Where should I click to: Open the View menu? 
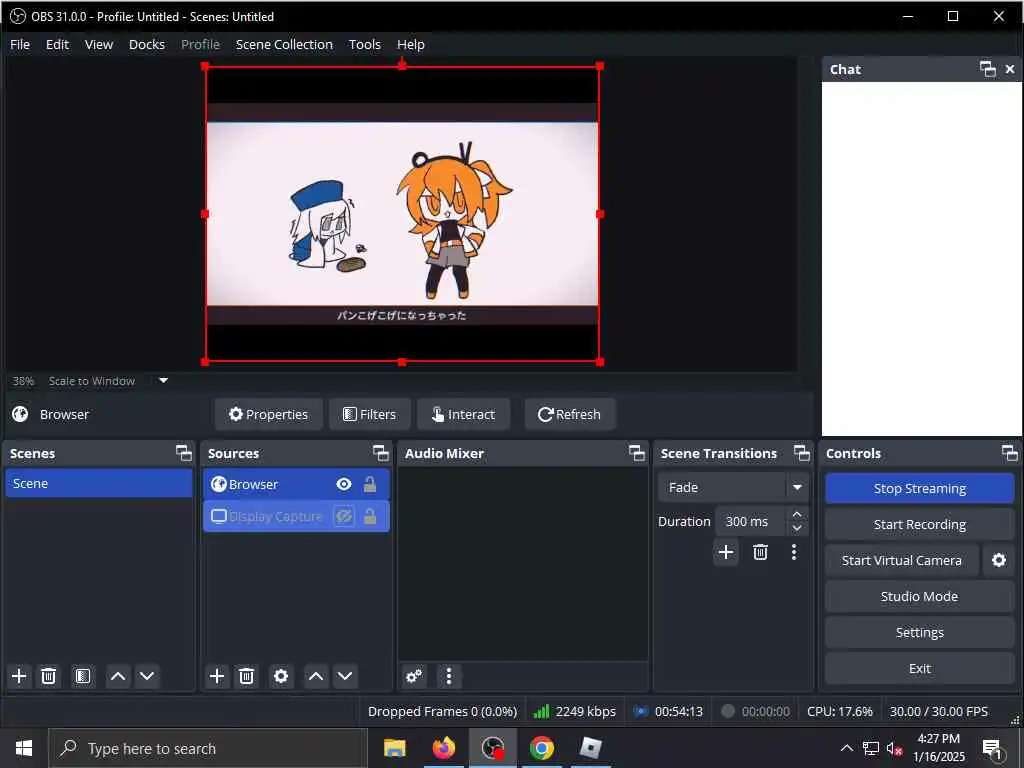coord(99,44)
